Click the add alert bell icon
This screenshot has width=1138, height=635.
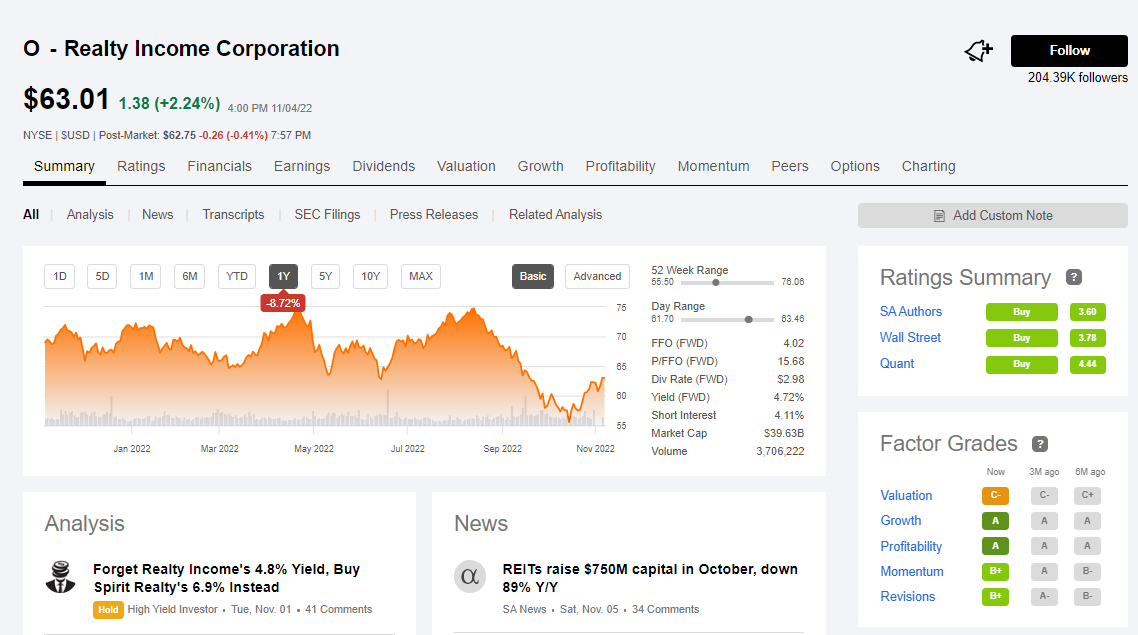[x=978, y=50]
